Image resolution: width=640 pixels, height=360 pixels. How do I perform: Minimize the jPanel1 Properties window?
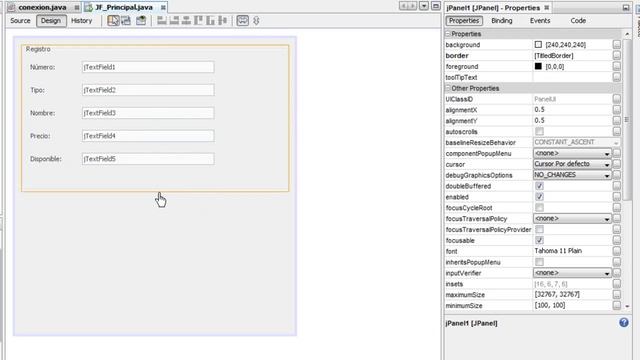click(626, 7)
